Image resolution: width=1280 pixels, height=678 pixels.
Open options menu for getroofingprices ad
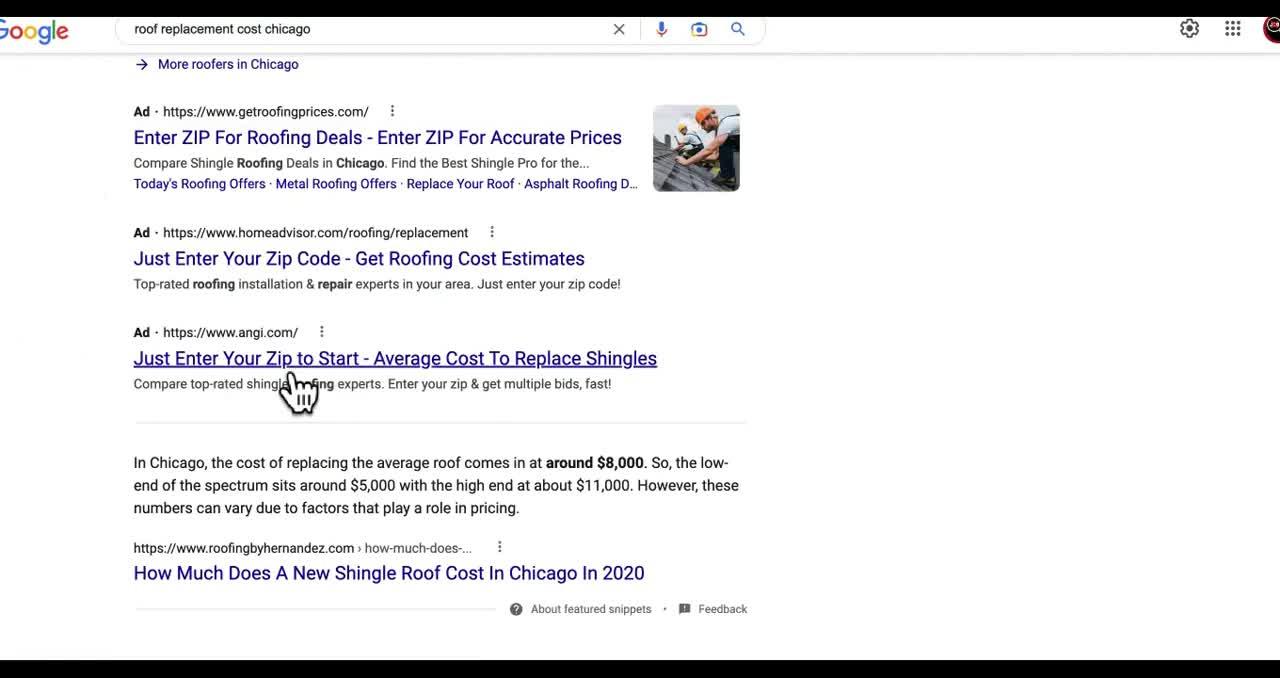point(392,111)
